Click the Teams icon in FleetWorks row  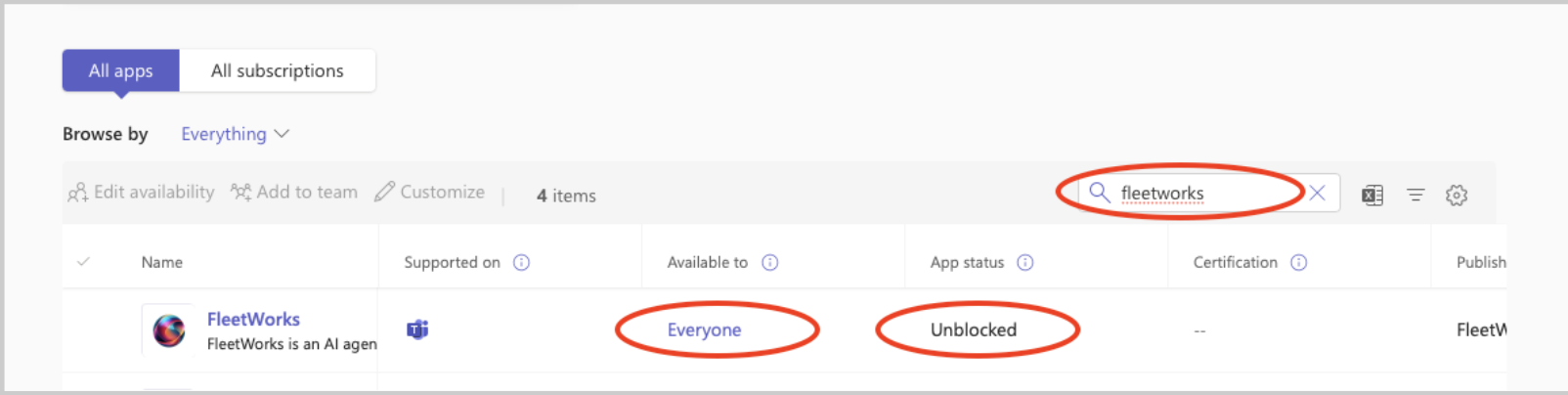coord(417,329)
